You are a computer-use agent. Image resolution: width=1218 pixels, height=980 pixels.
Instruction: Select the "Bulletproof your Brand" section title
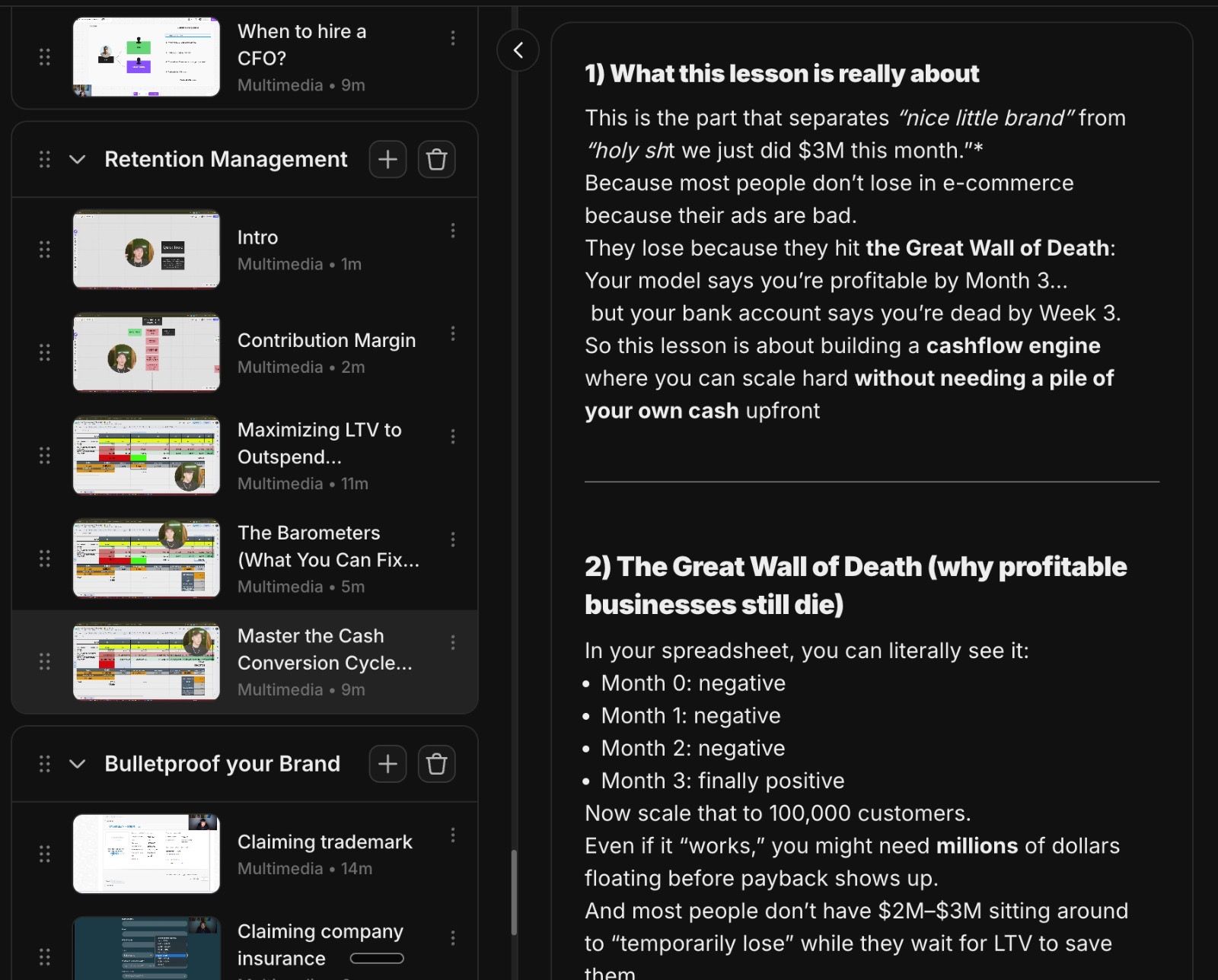pyautogui.click(x=222, y=763)
